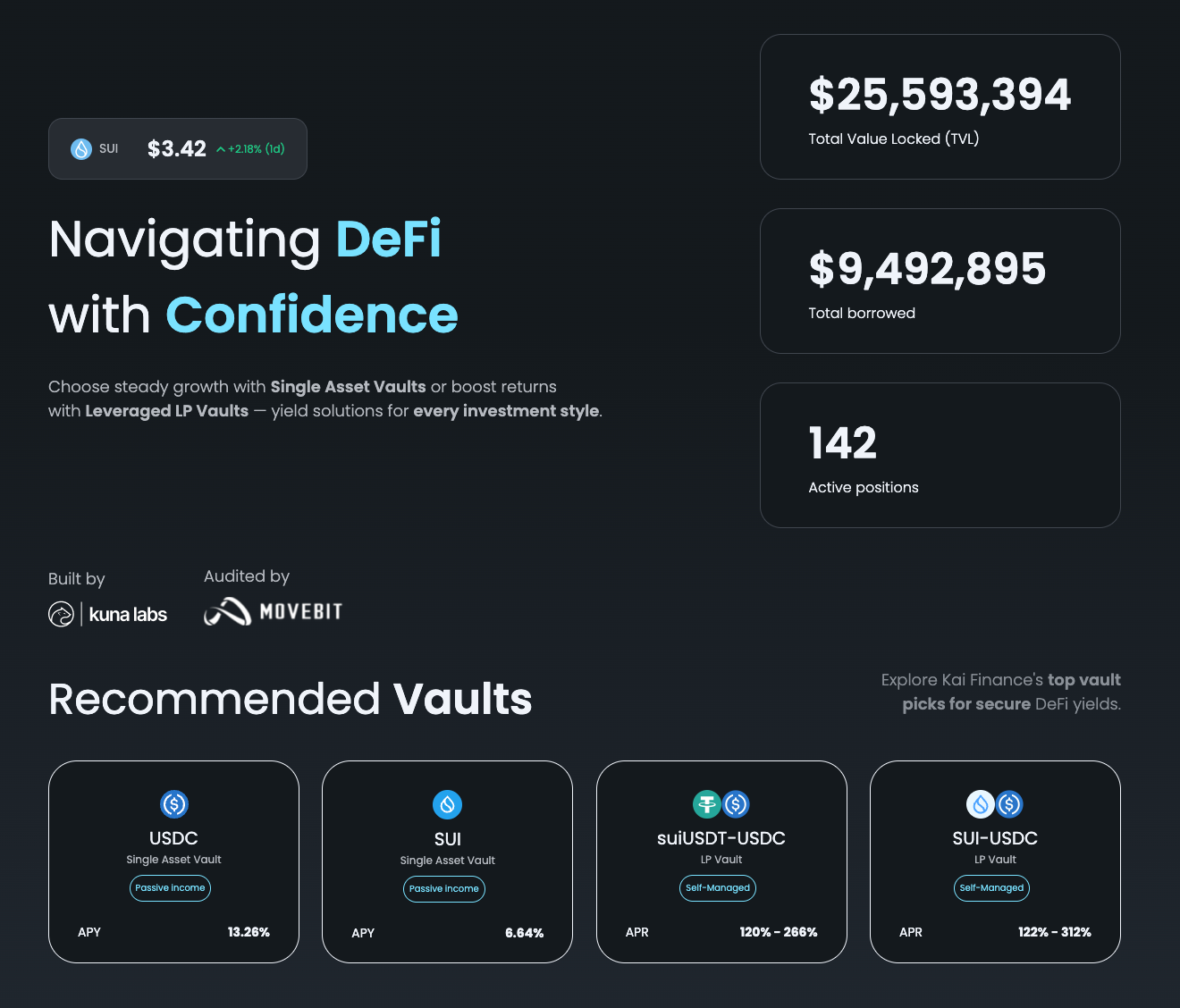The image size is (1180, 1008).
Task: Click the Self-Managed tag on SUI-USDC vault
Action: pyautogui.click(x=991, y=888)
